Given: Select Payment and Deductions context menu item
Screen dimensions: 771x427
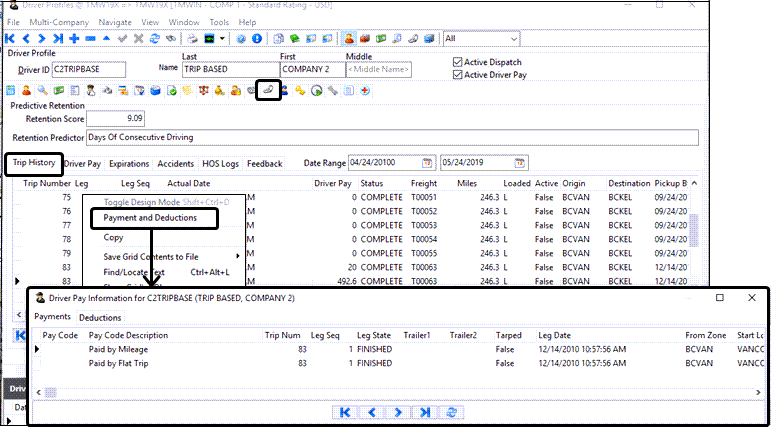Looking at the screenshot, I should click(x=150, y=218).
